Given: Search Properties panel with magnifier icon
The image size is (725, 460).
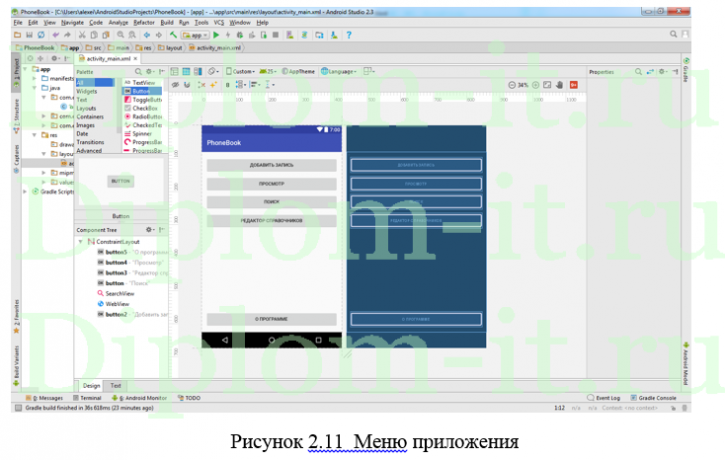Looking at the screenshot, I should tap(638, 72).
